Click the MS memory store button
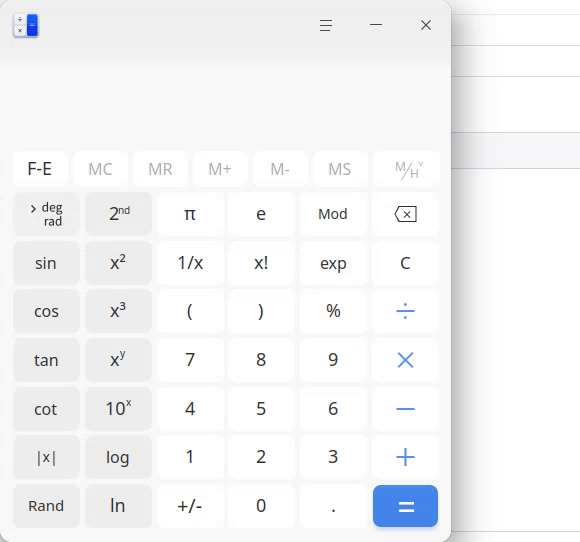This screenshot has width=580, height=542. coord(340,169)
